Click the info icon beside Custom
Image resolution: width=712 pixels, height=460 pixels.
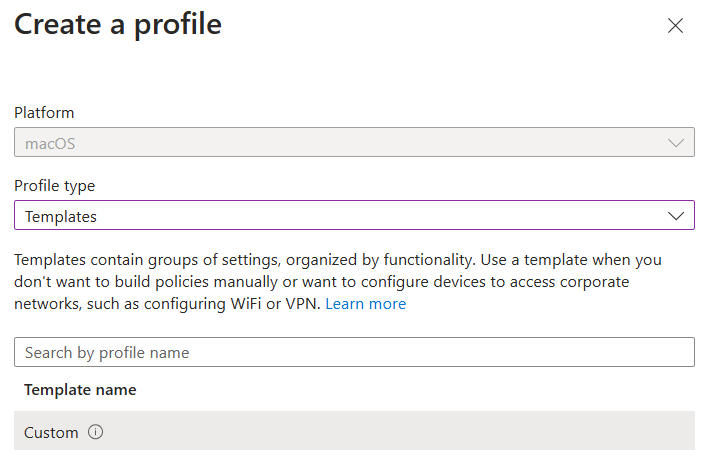tap(96, 433)
